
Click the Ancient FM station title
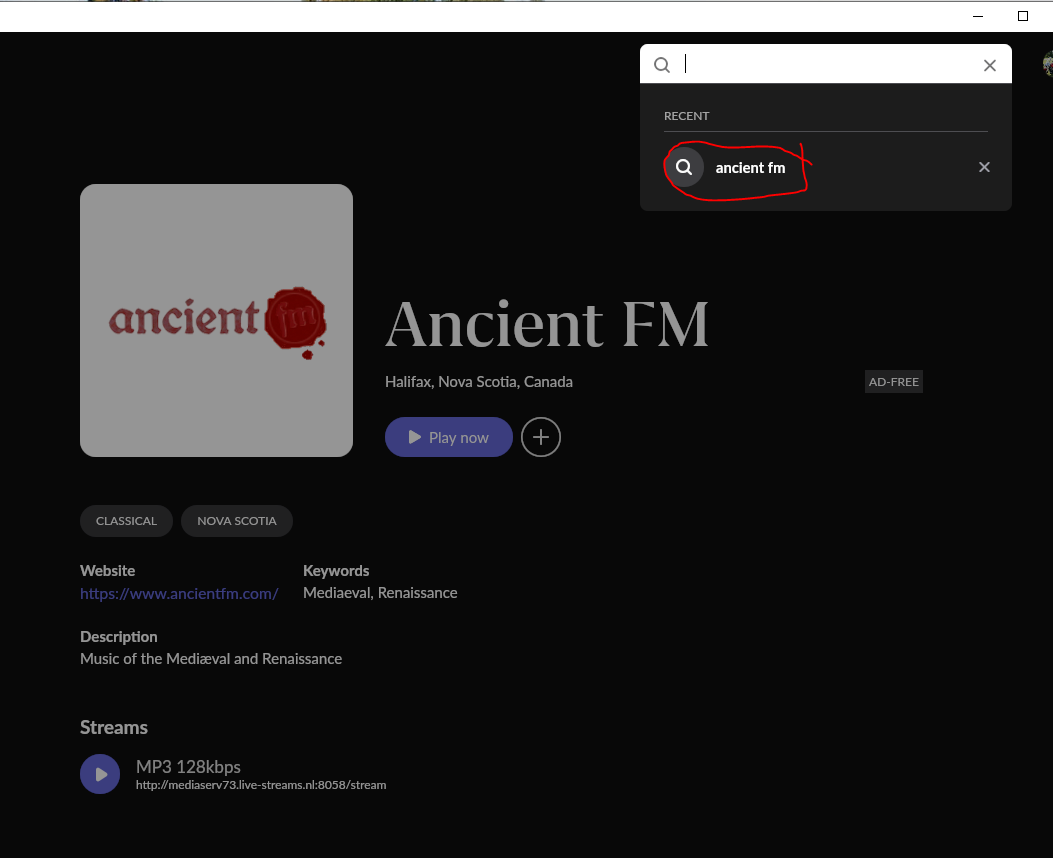[x=547, y=324]
